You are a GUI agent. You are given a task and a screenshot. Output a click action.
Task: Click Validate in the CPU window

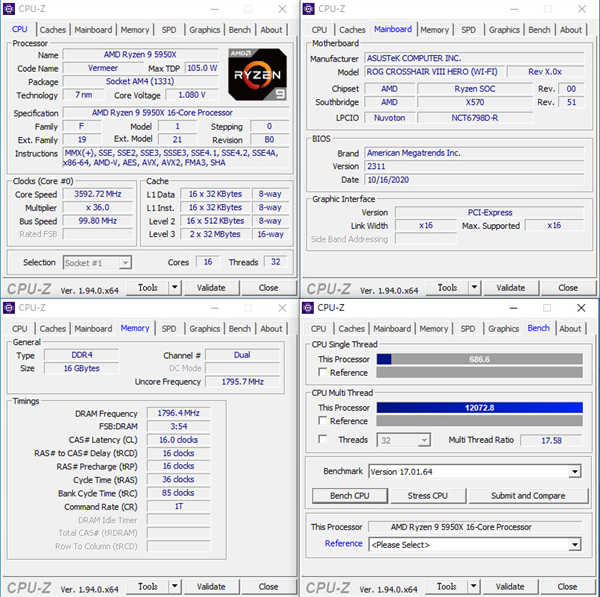click(211, 288)
